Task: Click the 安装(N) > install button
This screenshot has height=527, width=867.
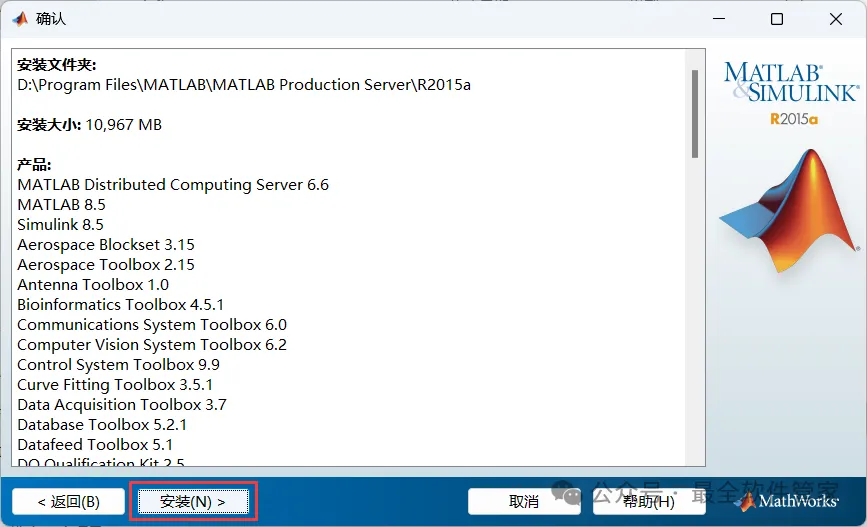Action: (x=193, y=502)
